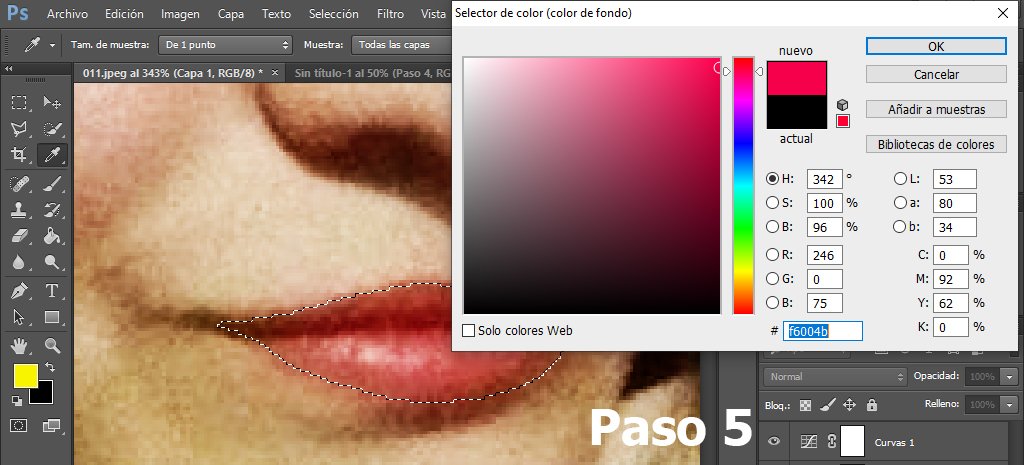Toggle Quick Mask mode
Viewport: 1024px width, 465px height.
(x=19, y=426)
